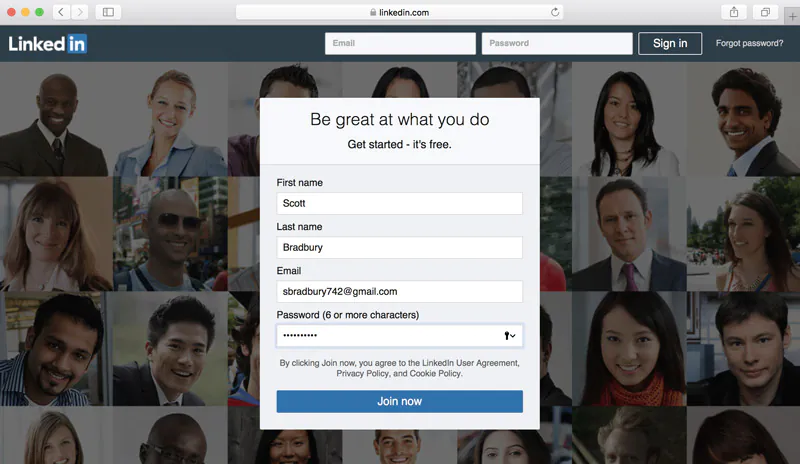Screen dimensions: 800x464
Task: Focus the header Email field
Action: tap(400, 43)
